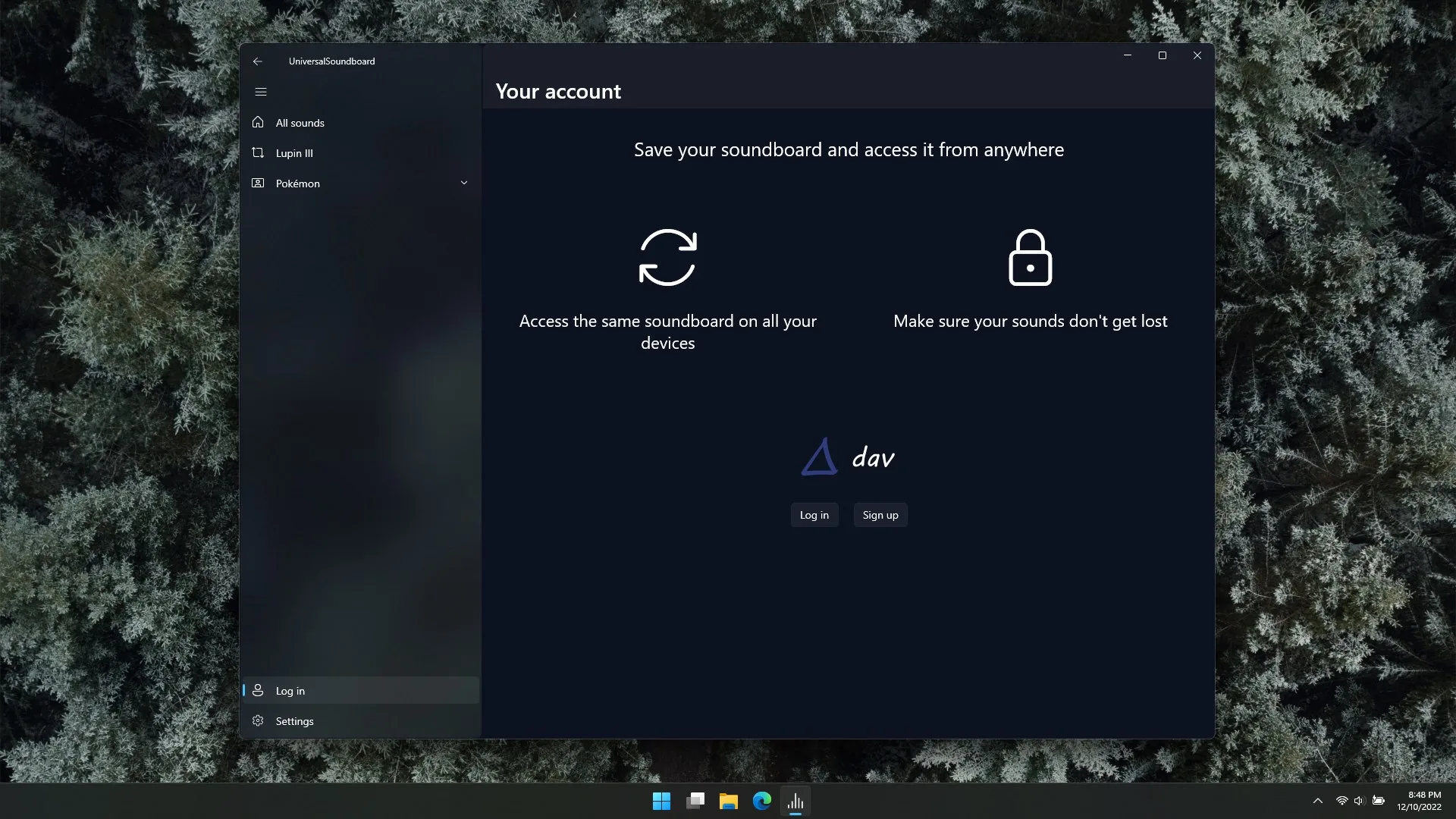Viewport: 1456px width, 819px height.
Task: Click the UniversalSoundboard taskbar icon
Action: pyautogui.click(x=795, y=801)
